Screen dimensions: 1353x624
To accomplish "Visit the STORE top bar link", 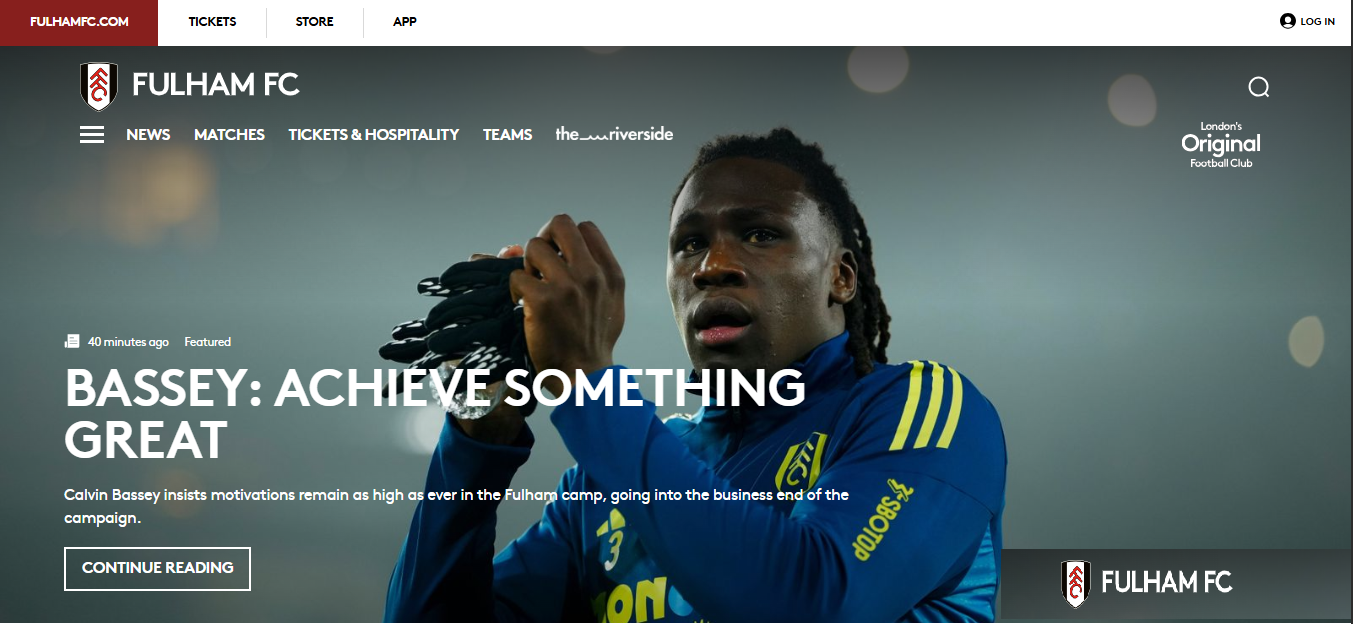I will (x=315, y=22).
